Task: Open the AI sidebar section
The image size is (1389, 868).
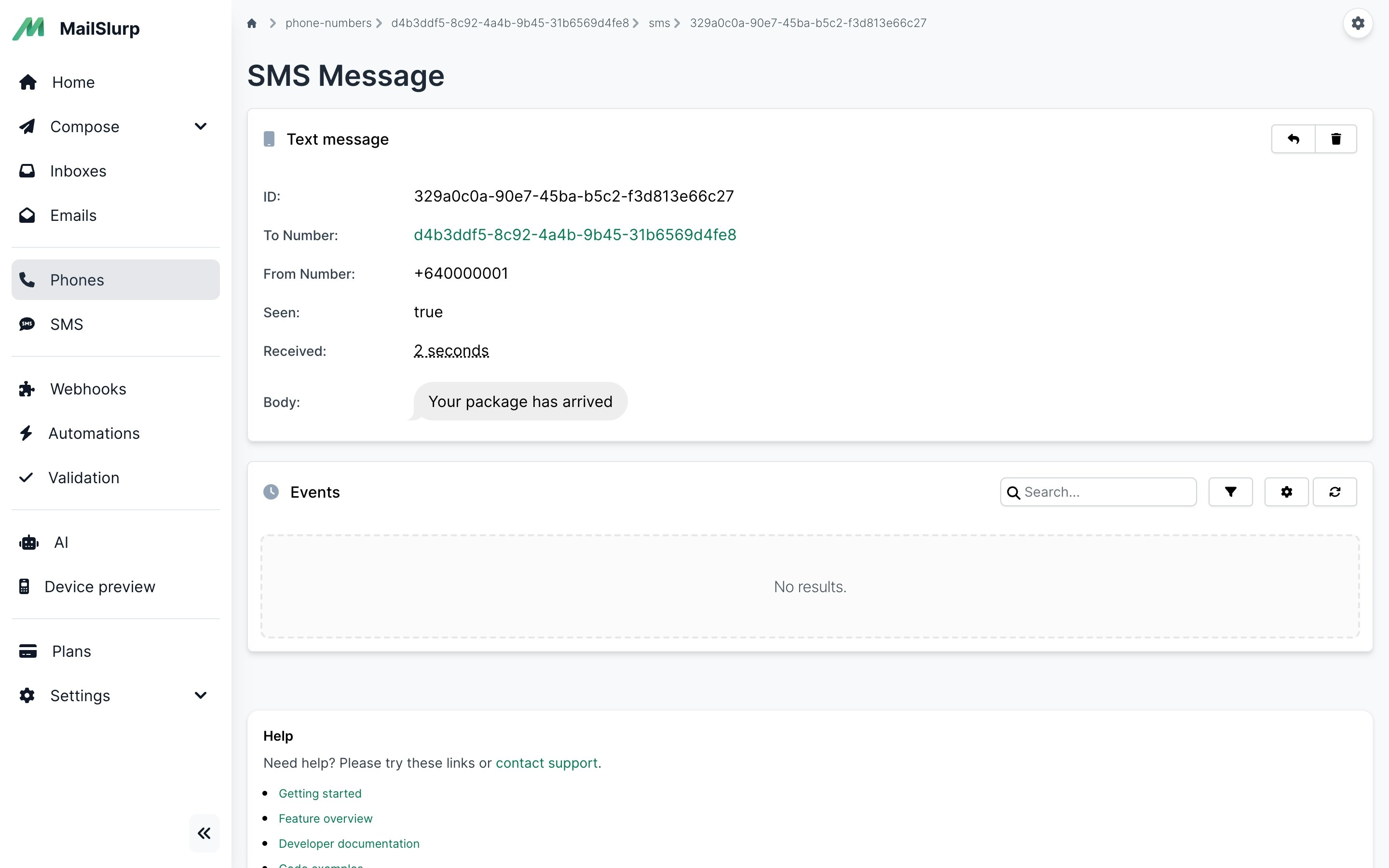Action: [61, 542]
